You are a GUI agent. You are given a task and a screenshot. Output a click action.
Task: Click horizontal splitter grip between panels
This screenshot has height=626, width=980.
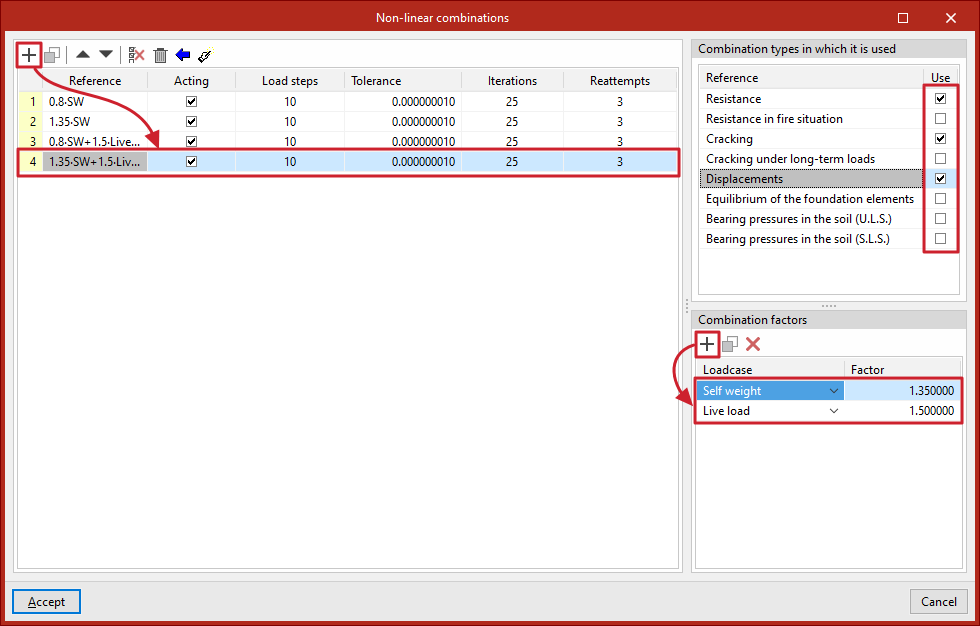coord(828,306)
